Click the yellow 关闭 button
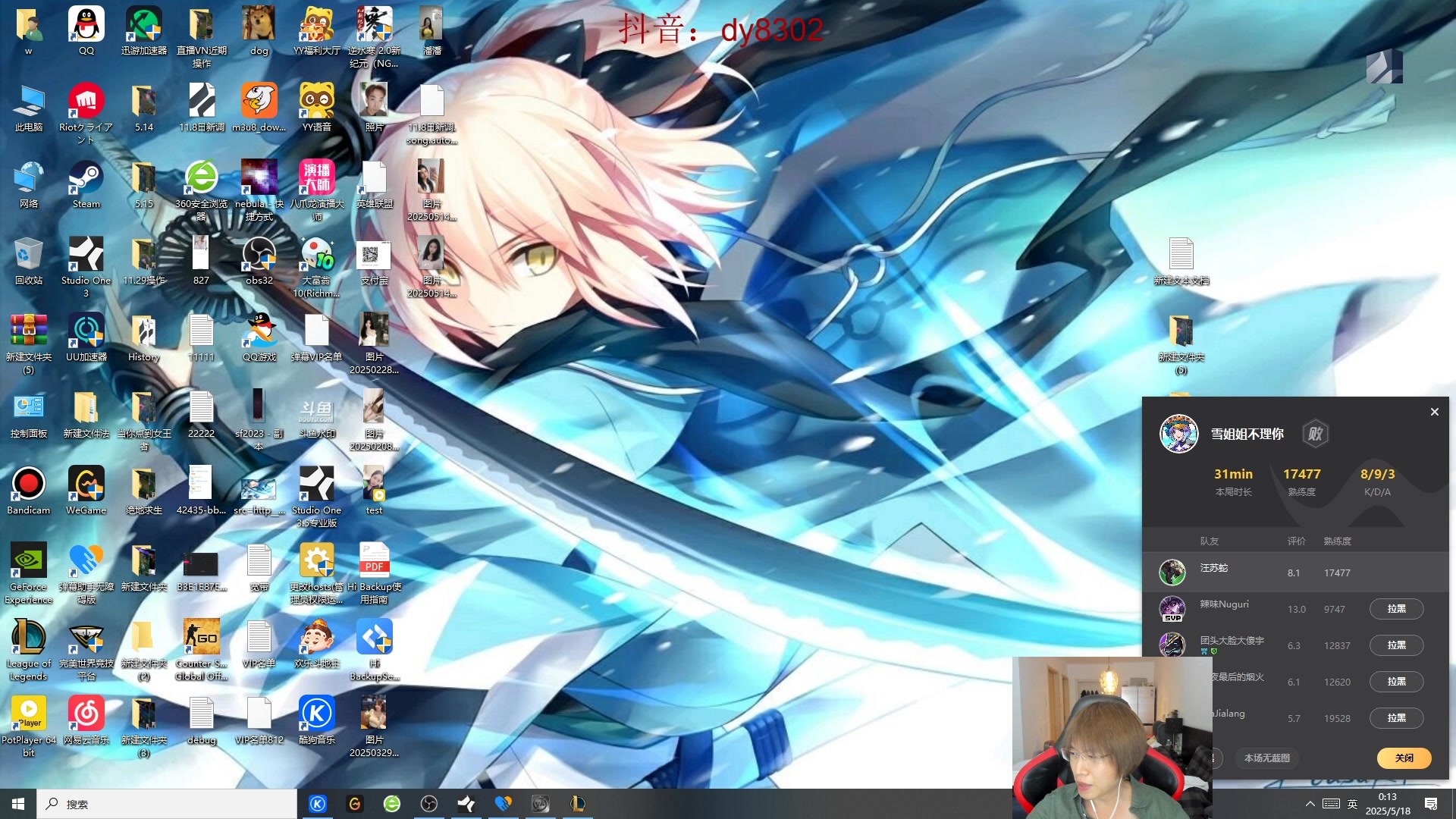The width and height of the screenshot is (1456, 819). (1404, 758)
